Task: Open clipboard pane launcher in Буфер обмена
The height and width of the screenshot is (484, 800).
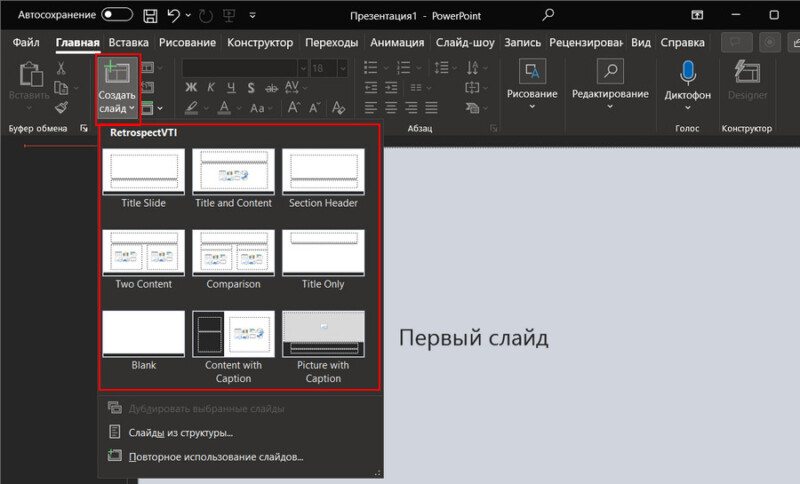Action: point(84,129)
